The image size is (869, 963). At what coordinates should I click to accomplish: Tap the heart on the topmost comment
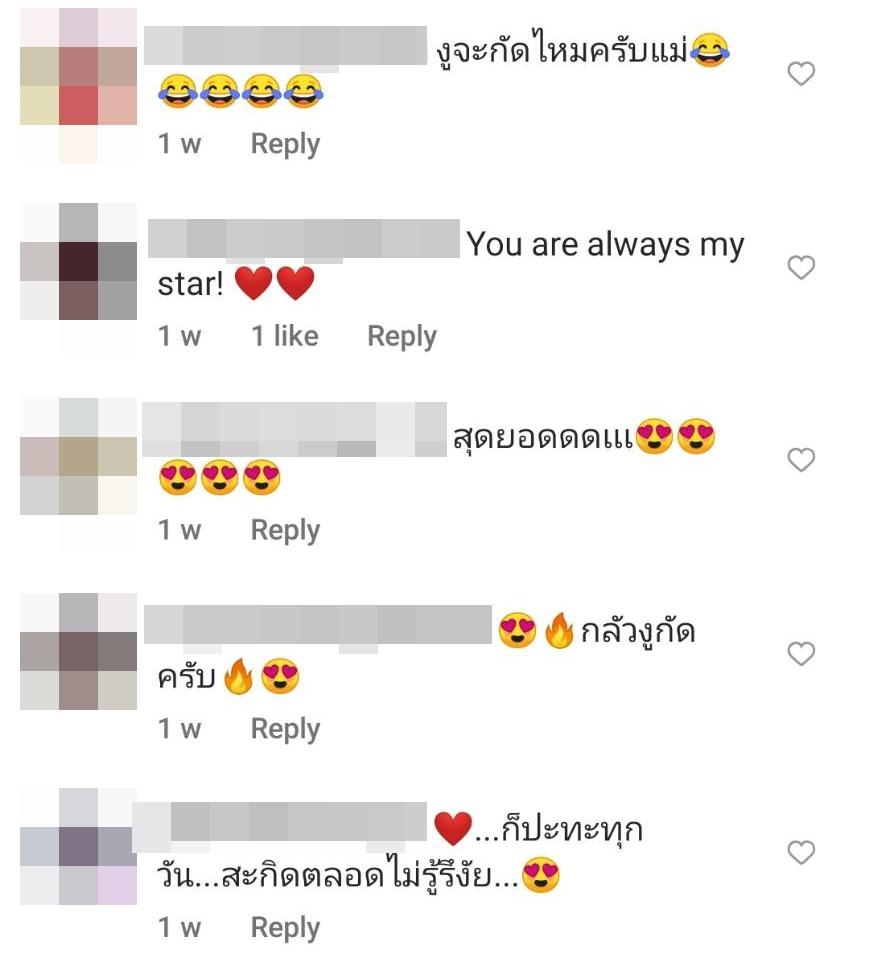801,74
